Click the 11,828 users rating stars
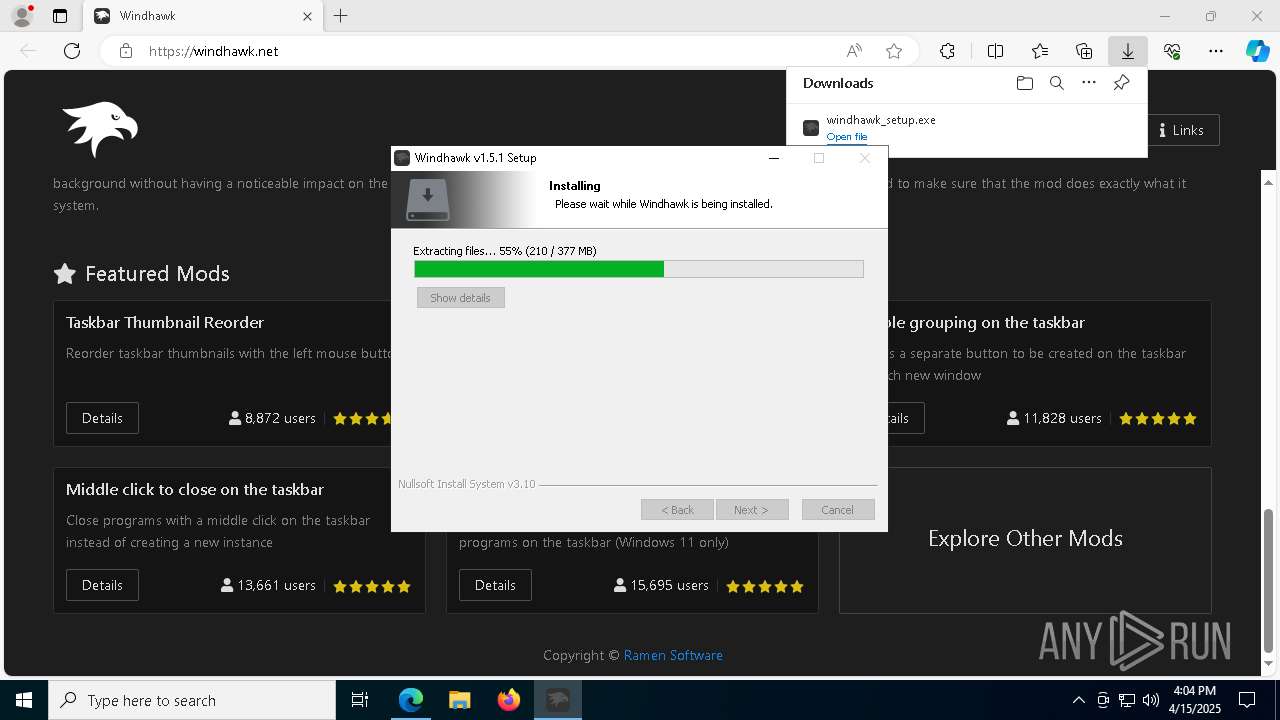Viewport: 1280px width, 720px height. pyautogui.click(x=1158, y=419)
